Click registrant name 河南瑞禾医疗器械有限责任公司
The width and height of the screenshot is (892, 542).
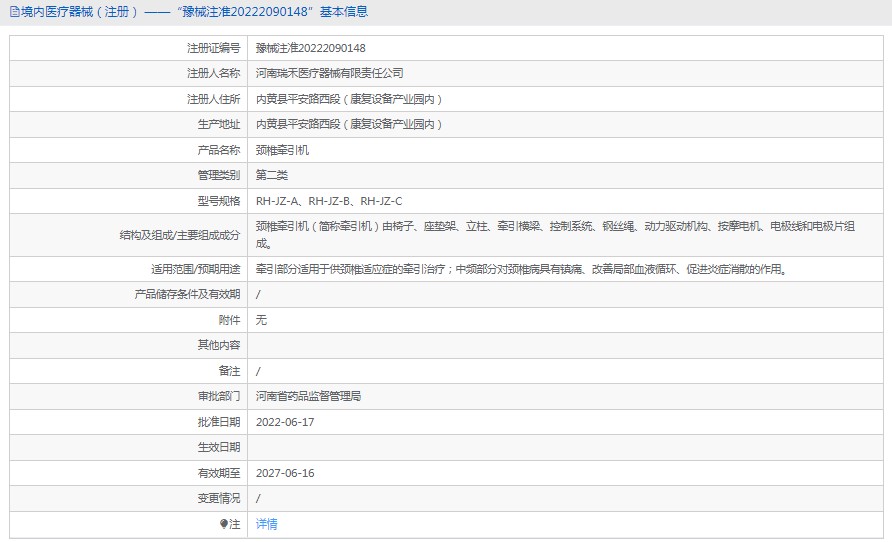click(x=329, y=73)
